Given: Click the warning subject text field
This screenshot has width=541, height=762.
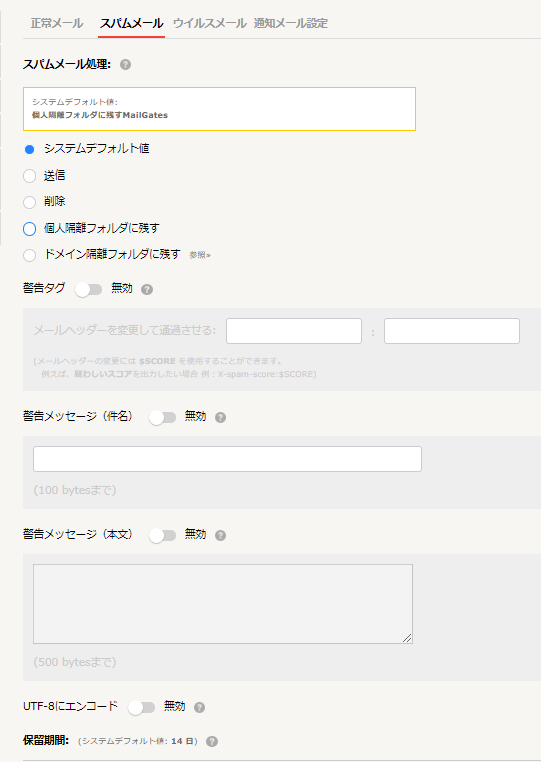Looking at the screenshot, I should pos(227,459).
